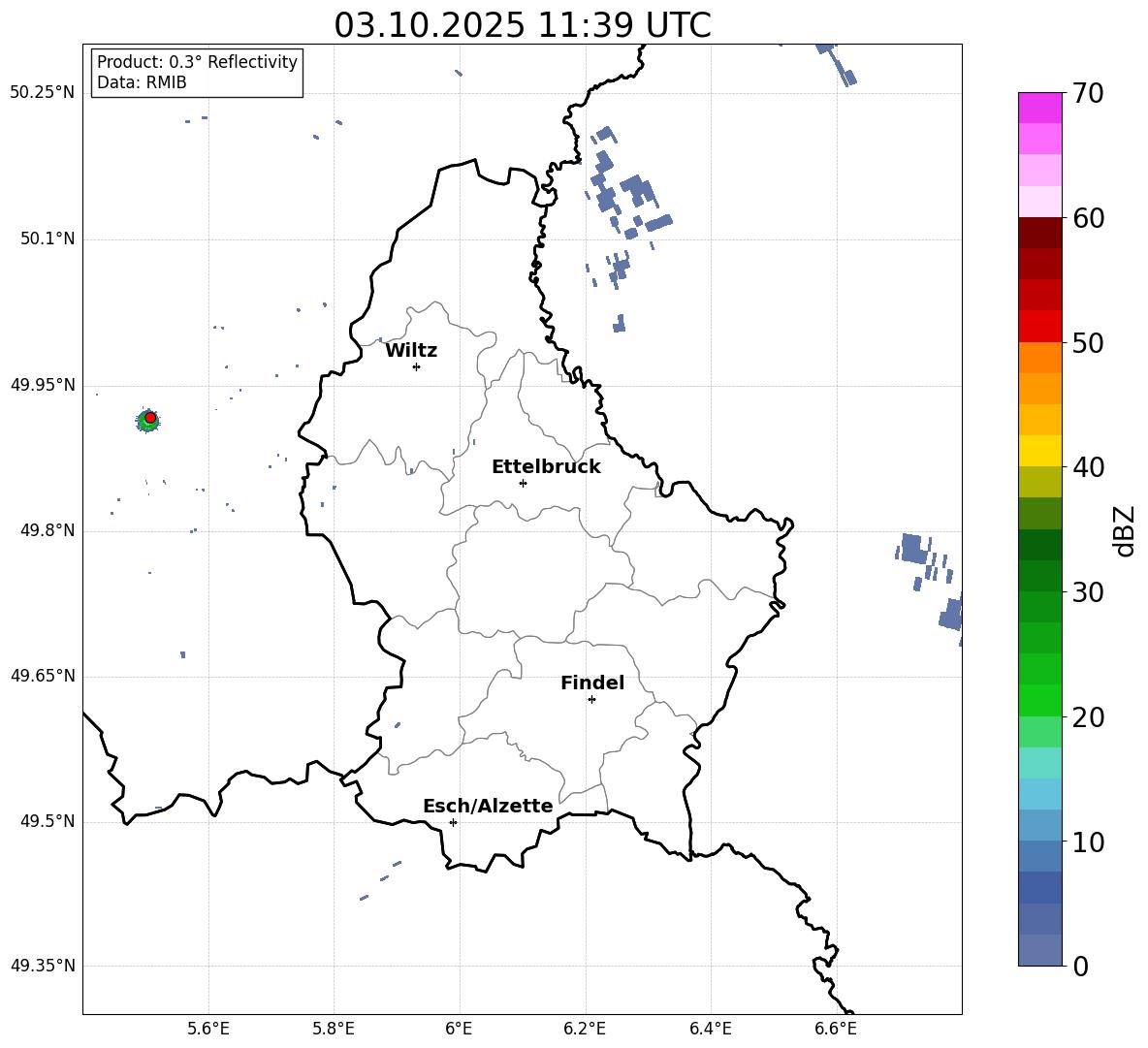
Task: Click the colorbar tick label 40
Action: [1088, 467]
